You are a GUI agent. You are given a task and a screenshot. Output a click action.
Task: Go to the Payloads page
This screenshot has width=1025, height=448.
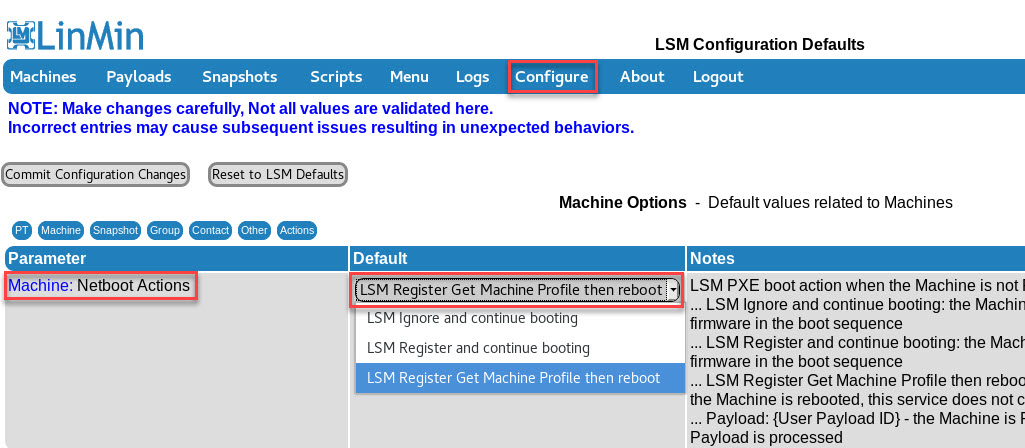[138, 77]
